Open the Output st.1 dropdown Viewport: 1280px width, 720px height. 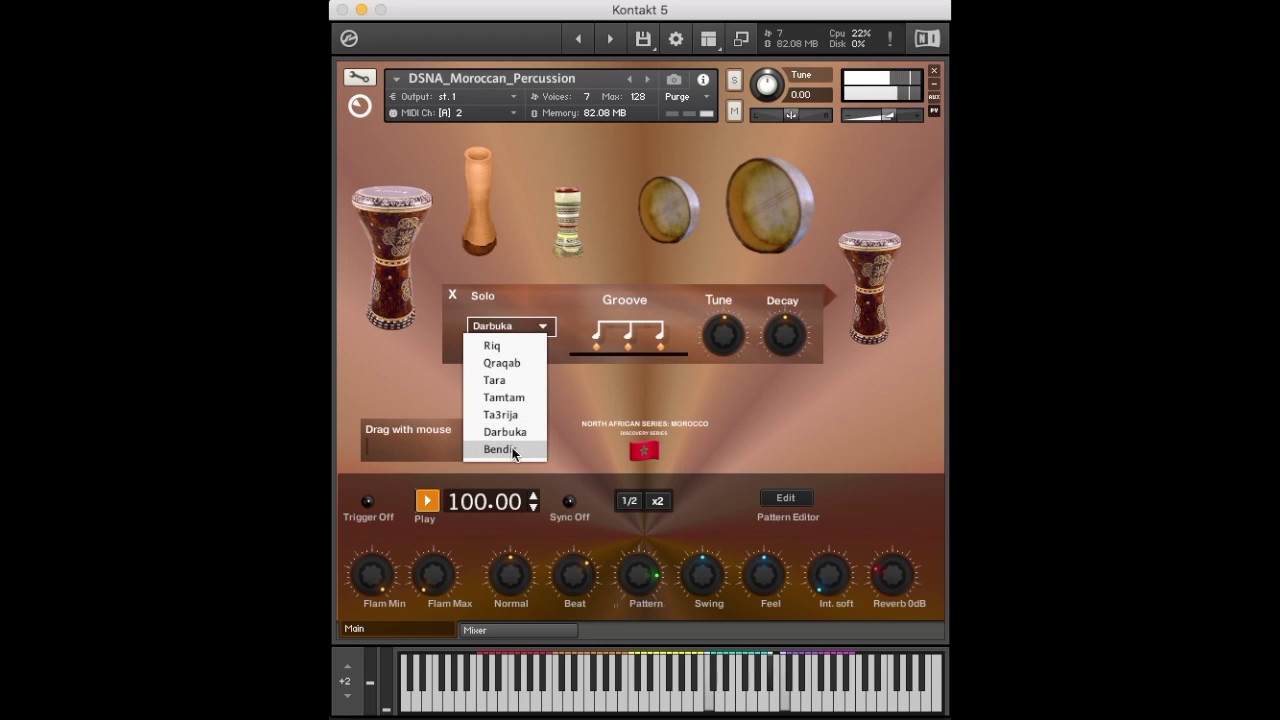tap(455, 97)
